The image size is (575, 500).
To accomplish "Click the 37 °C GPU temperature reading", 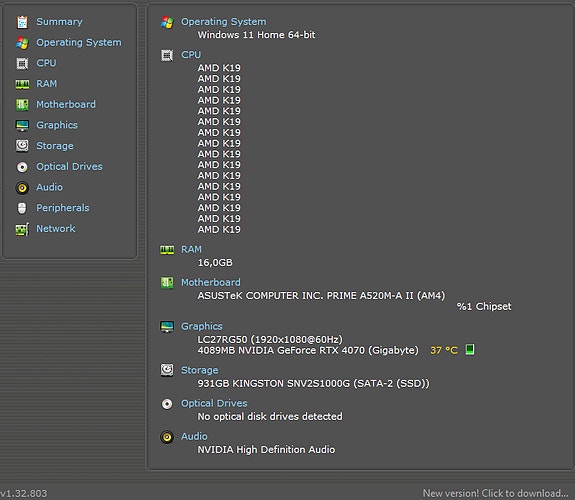I will pyautogui.click(x=444, y=350).
